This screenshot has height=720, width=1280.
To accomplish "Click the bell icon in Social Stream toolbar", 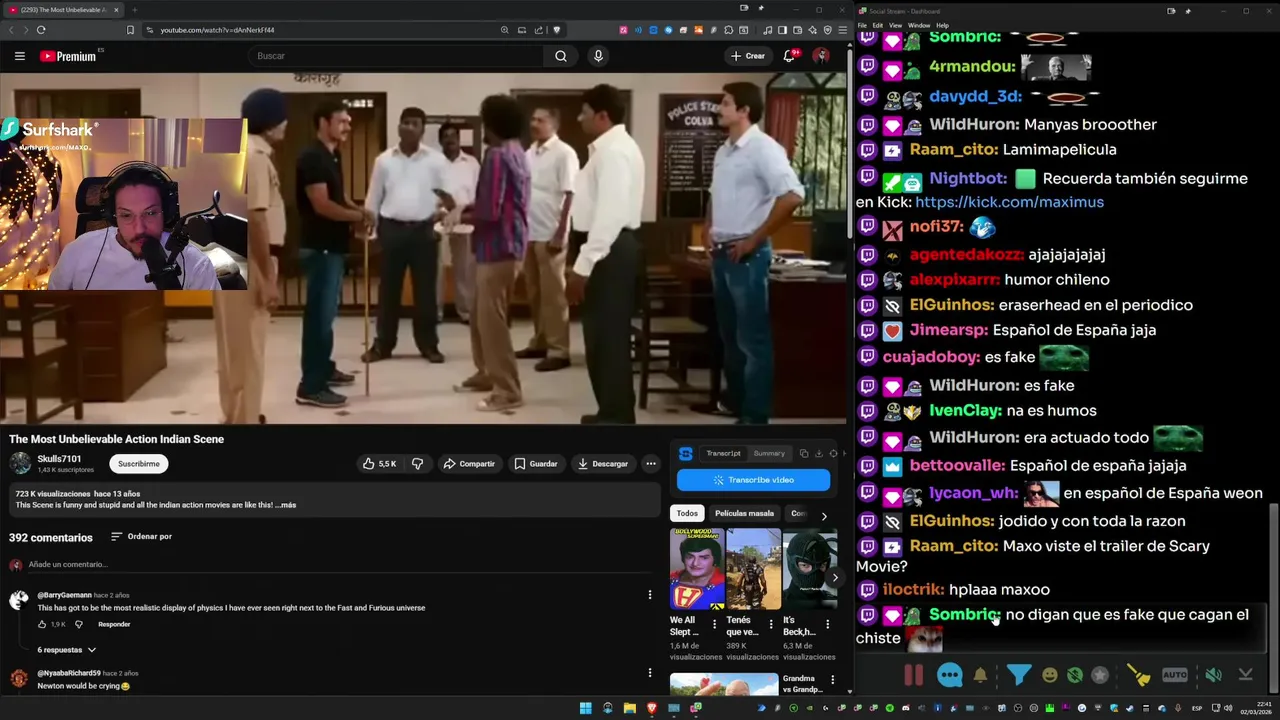I will (x=980, y=675).
